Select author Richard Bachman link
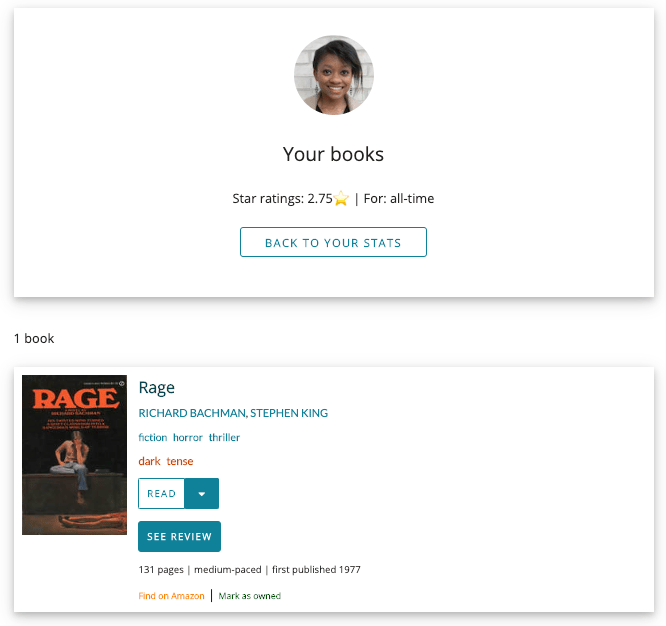This screenshot has width=666, height=626. pos(192,413)
